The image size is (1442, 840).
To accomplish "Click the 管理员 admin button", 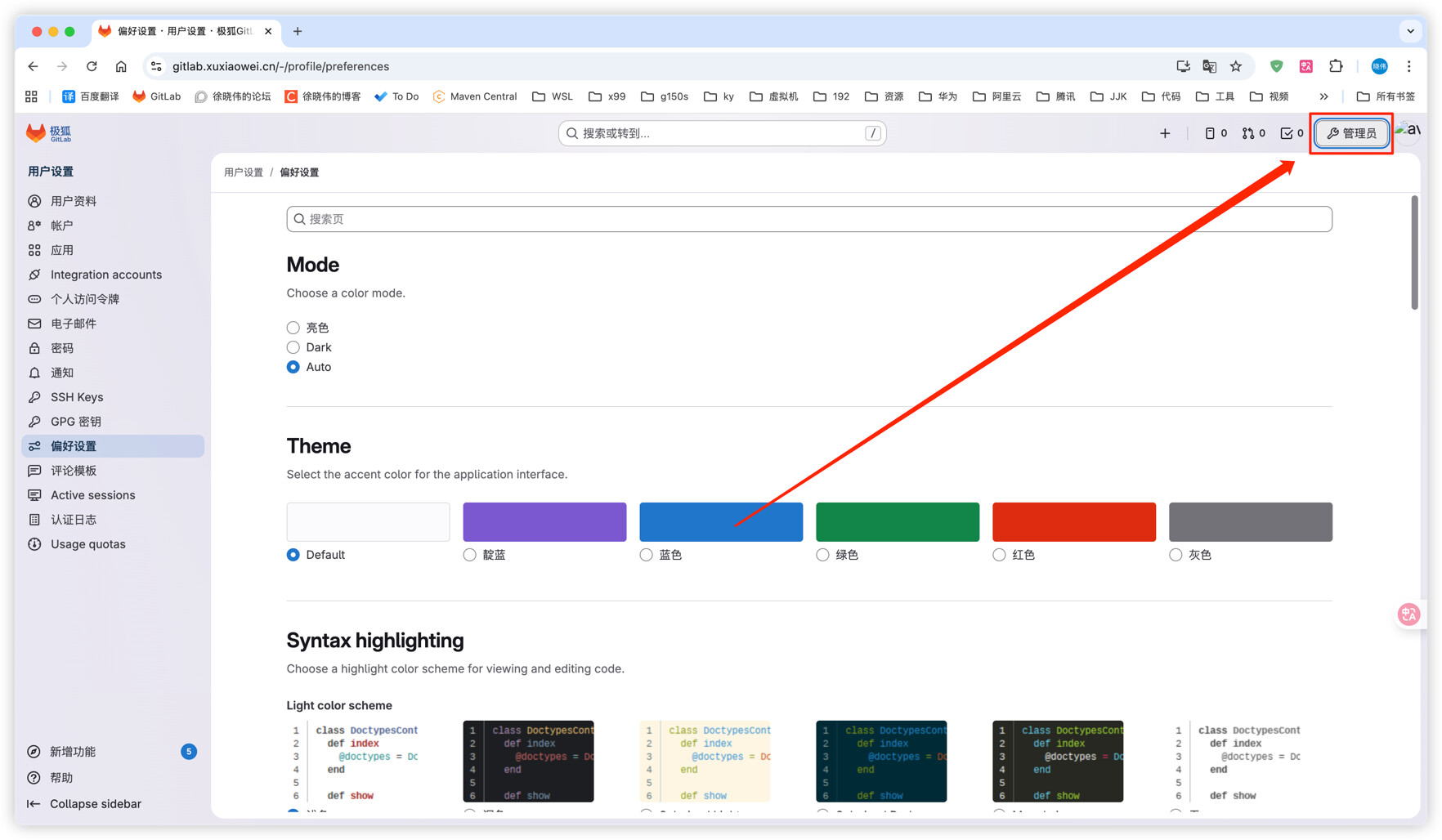I will pyautogui.click(x=1351, y=133).
